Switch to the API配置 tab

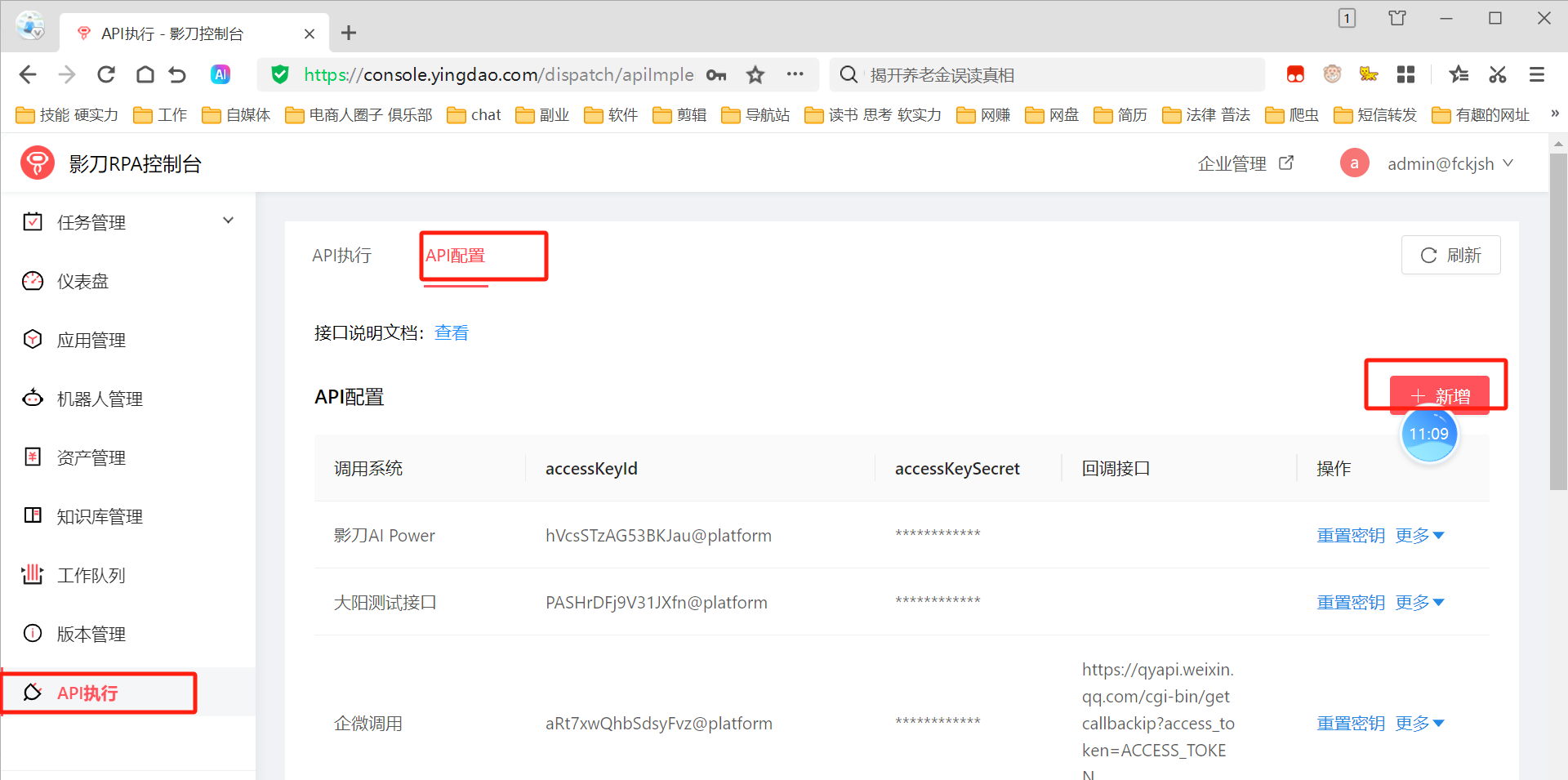pyautogui.click(x=455, y=256)
